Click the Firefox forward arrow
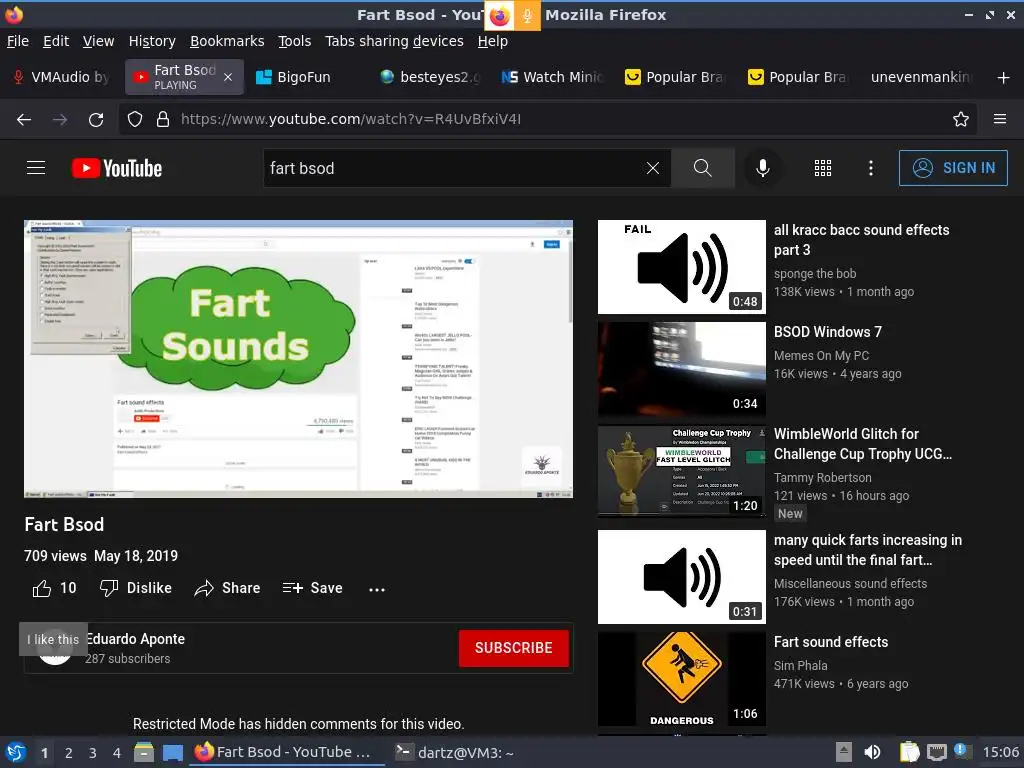Screen dimensions: 1024x768 pos(60,120)
